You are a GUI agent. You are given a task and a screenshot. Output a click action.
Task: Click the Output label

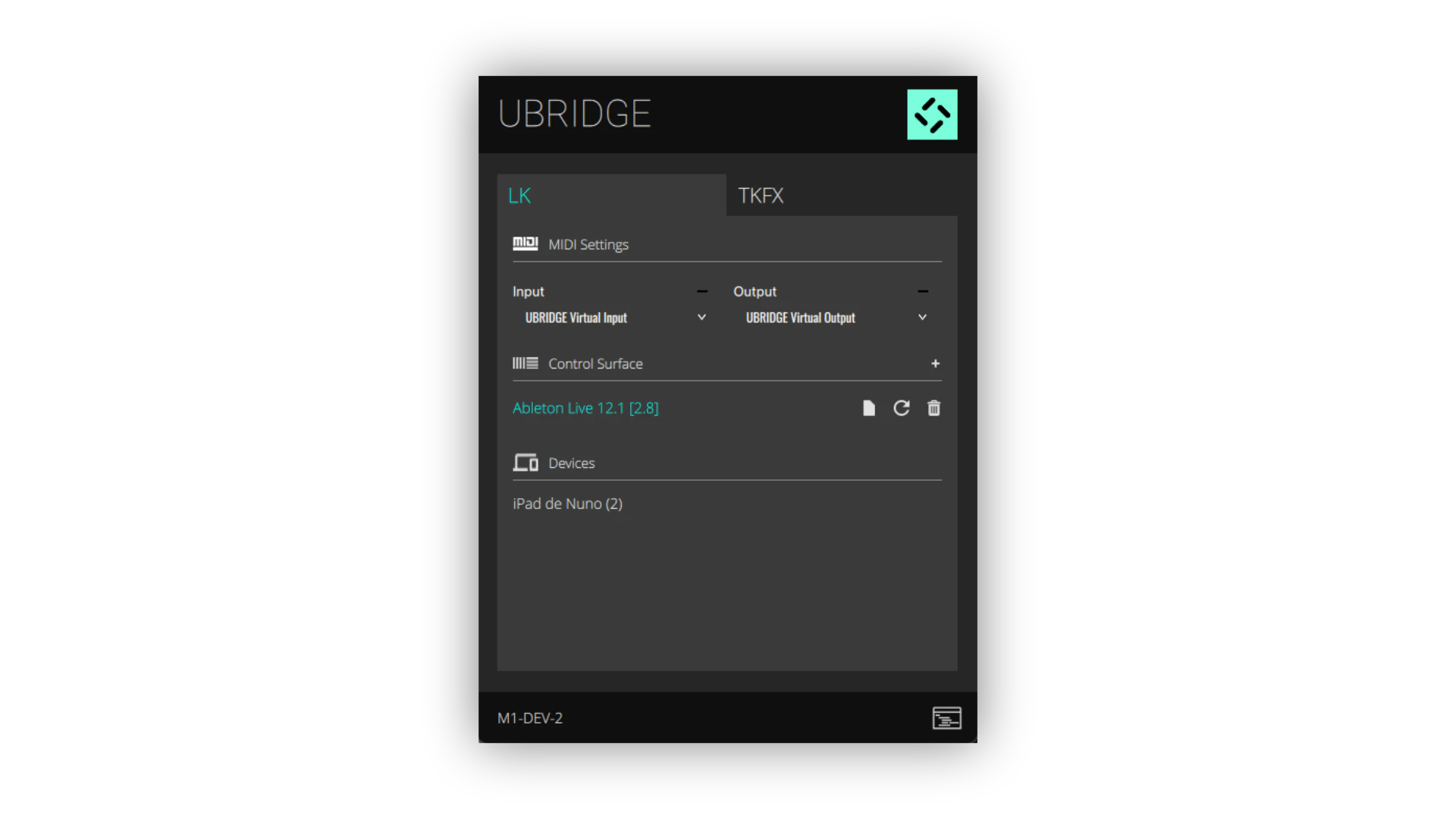tap(755, 291)
